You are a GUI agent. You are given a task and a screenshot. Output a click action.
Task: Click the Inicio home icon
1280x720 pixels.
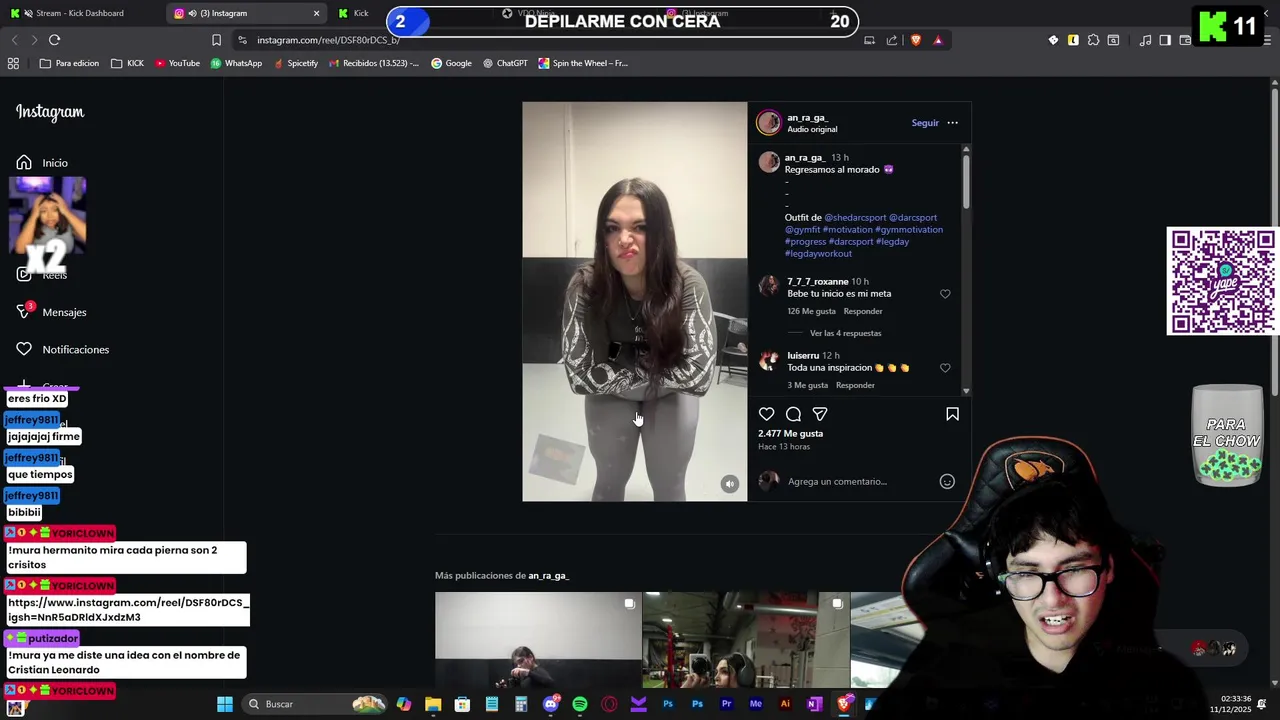24,163
